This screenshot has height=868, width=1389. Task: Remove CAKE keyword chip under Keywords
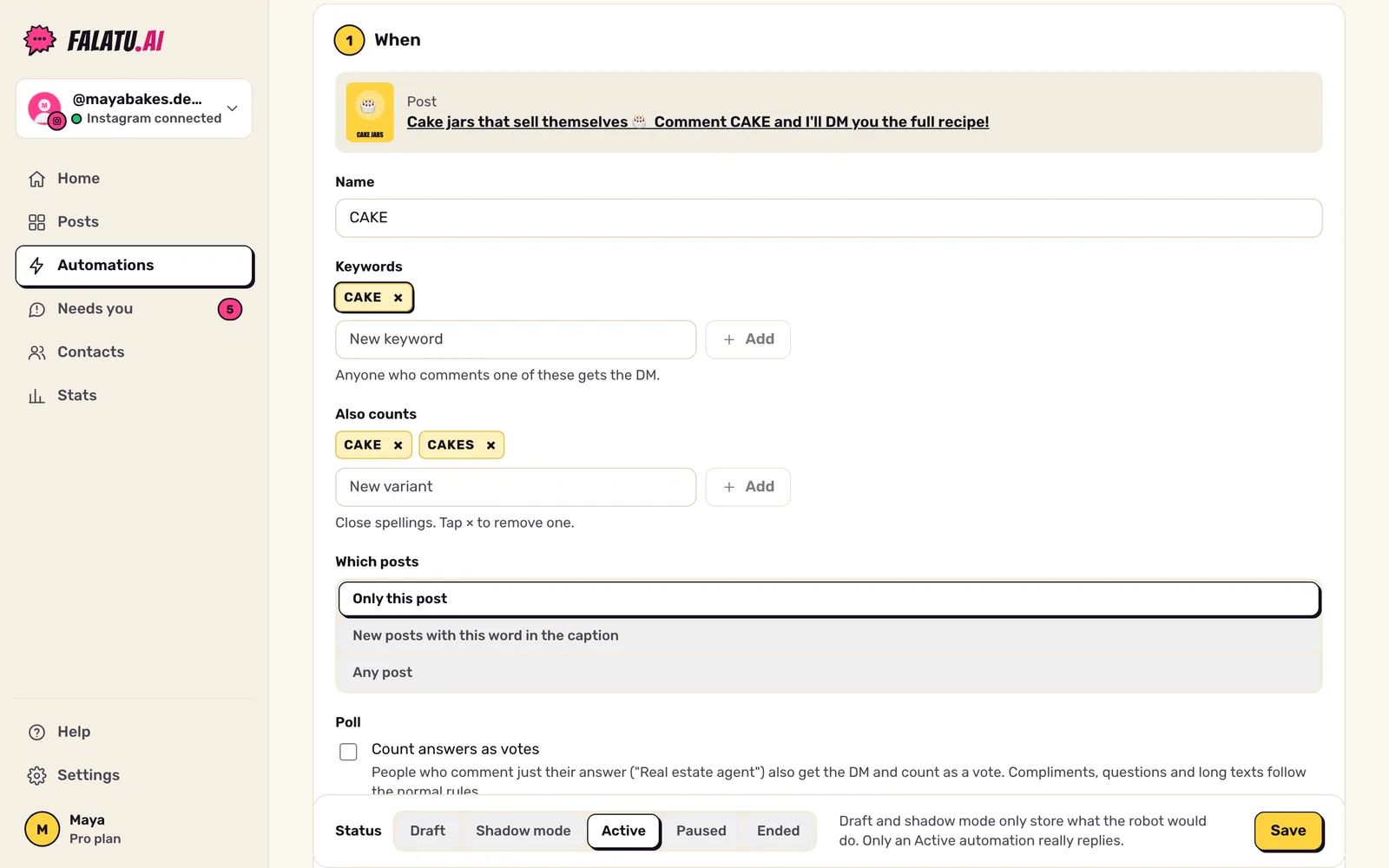[398, 298]
